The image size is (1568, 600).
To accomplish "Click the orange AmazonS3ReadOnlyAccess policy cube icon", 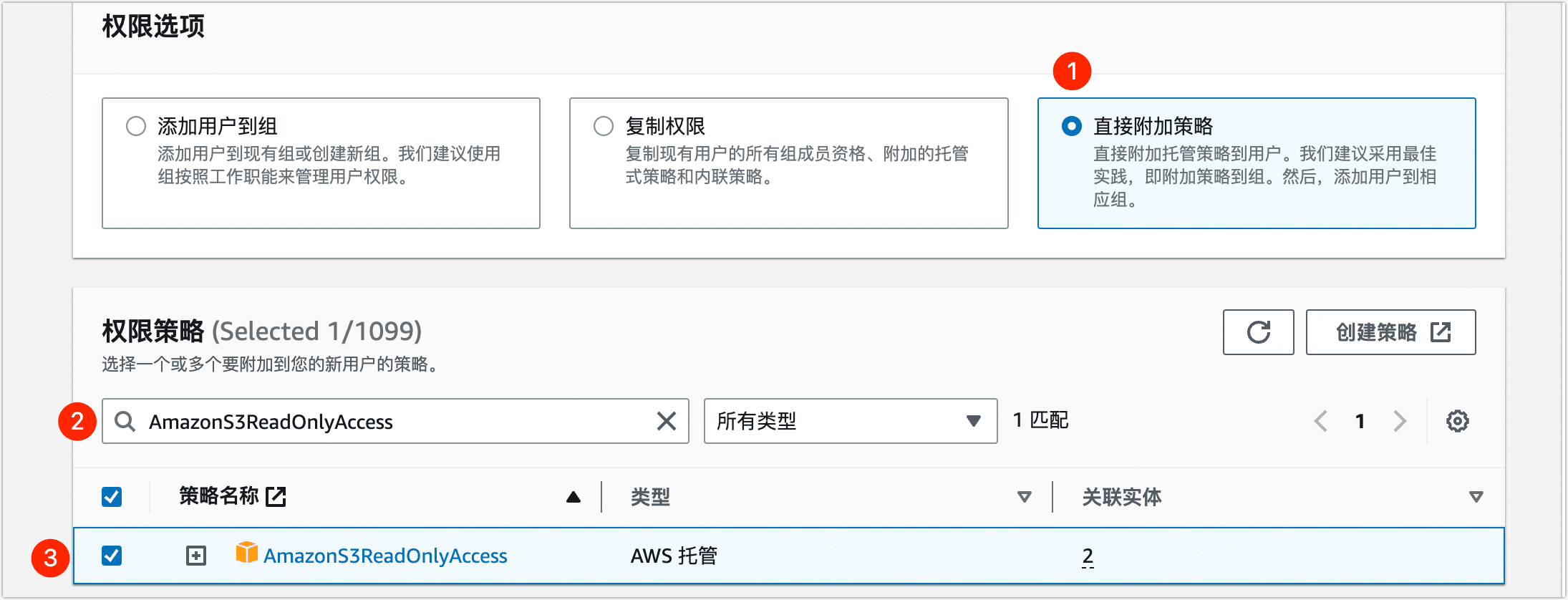I will (x=246, y=553).
